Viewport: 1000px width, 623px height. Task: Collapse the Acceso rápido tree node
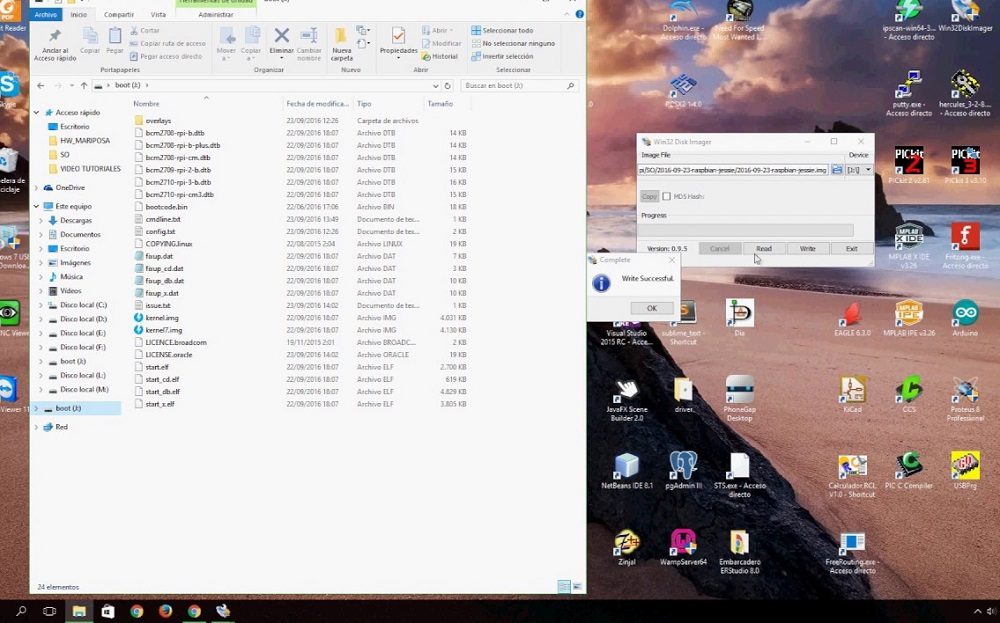36,113
